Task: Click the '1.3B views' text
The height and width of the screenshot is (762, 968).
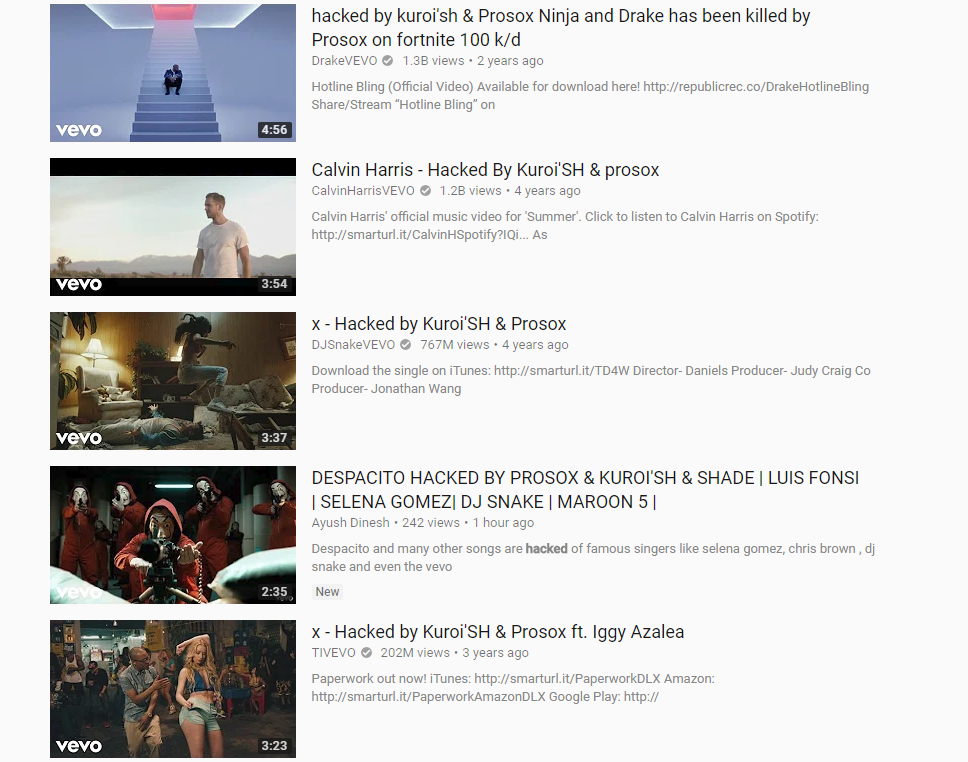Action: point(433,61)
